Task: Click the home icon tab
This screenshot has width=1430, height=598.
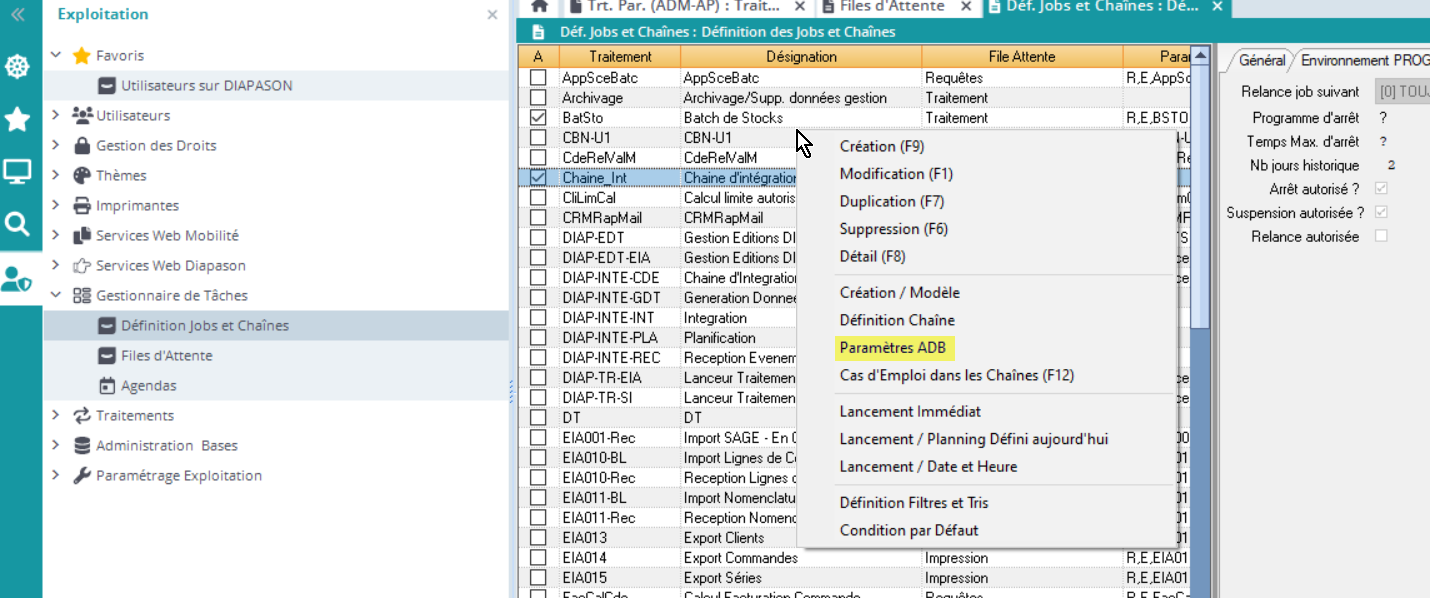Action: 539,7
